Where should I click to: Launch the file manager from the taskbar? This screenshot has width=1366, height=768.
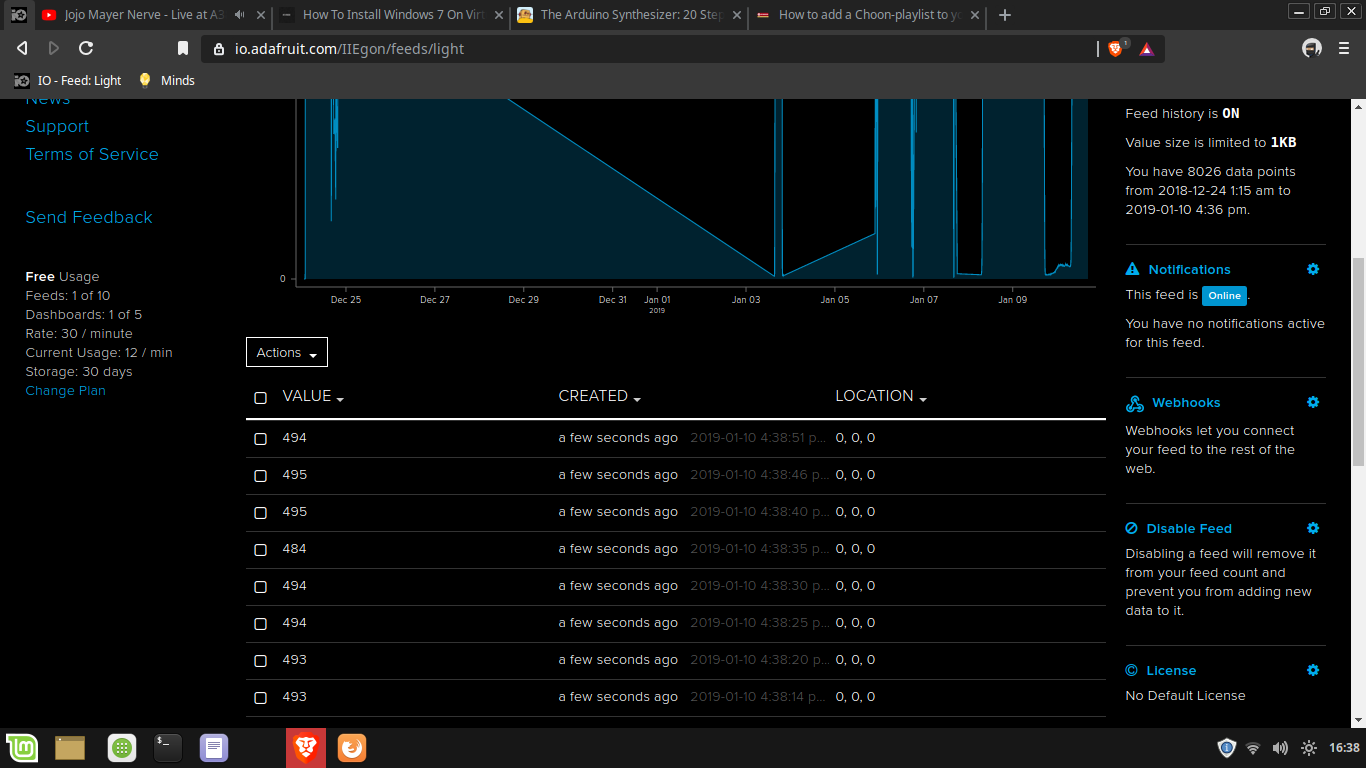coord(70,747)
